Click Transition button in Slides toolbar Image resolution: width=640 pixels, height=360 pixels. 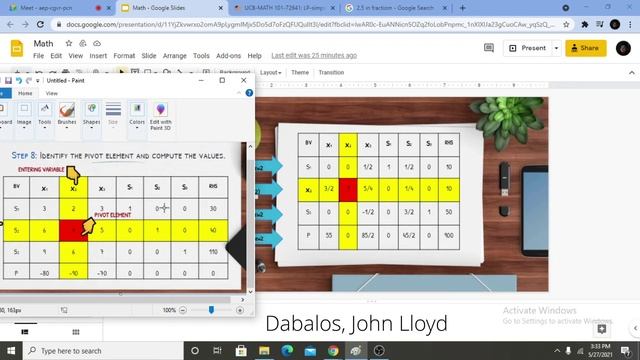(331, 73)
